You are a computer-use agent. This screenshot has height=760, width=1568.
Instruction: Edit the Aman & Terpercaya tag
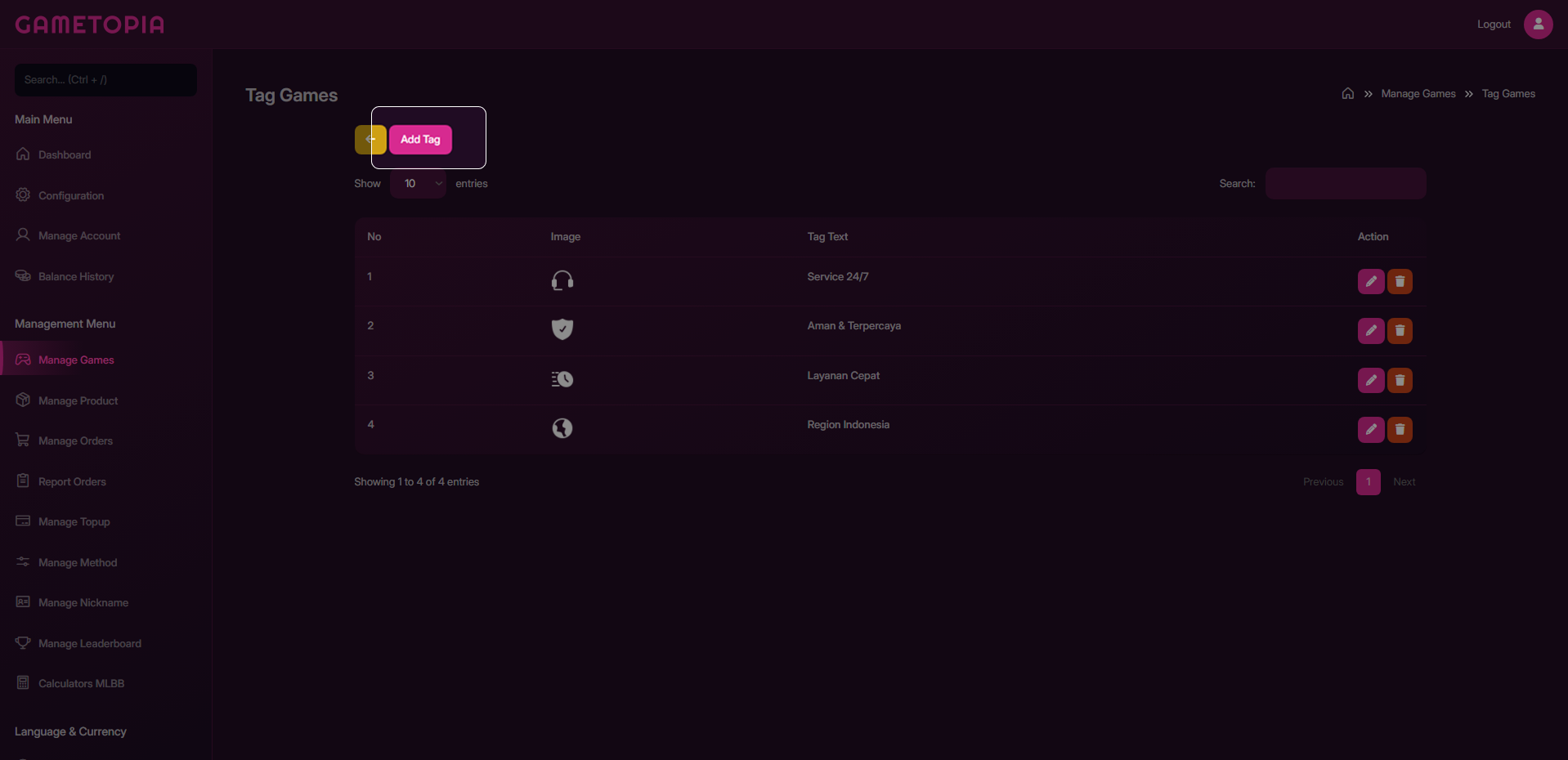1371,331
